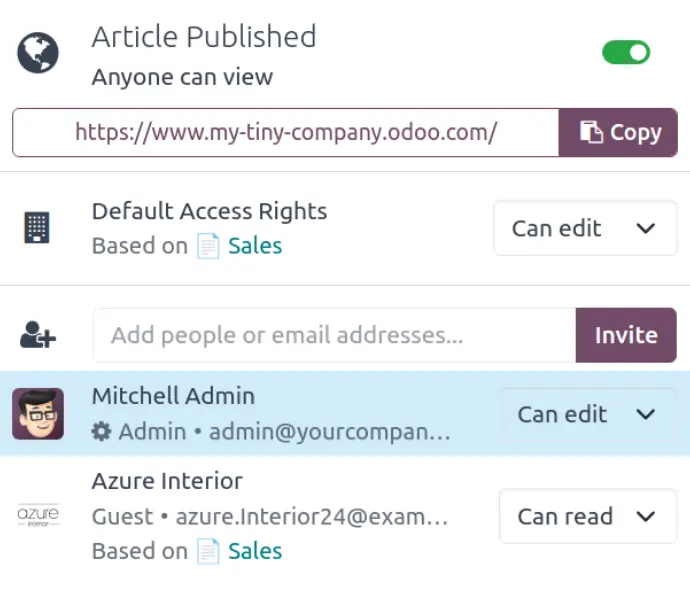Open Mitchell Admin's avatar

pyautogui.click(x=38, y=414)
